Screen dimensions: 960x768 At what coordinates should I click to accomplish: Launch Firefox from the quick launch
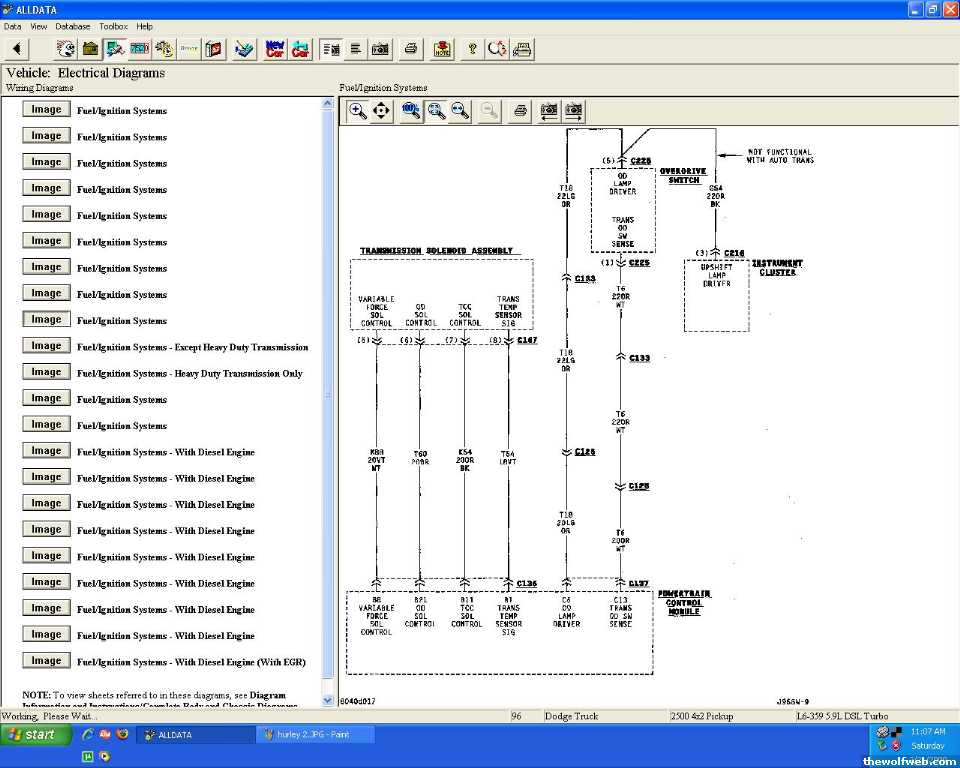122,734
